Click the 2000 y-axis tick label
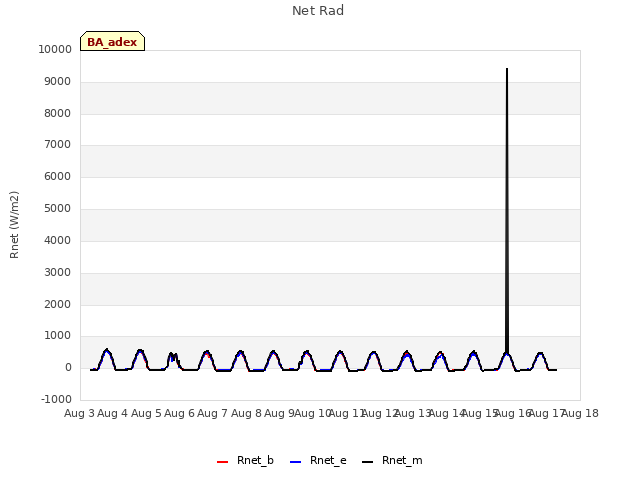The image size is (640, 480). coord(58,304)
